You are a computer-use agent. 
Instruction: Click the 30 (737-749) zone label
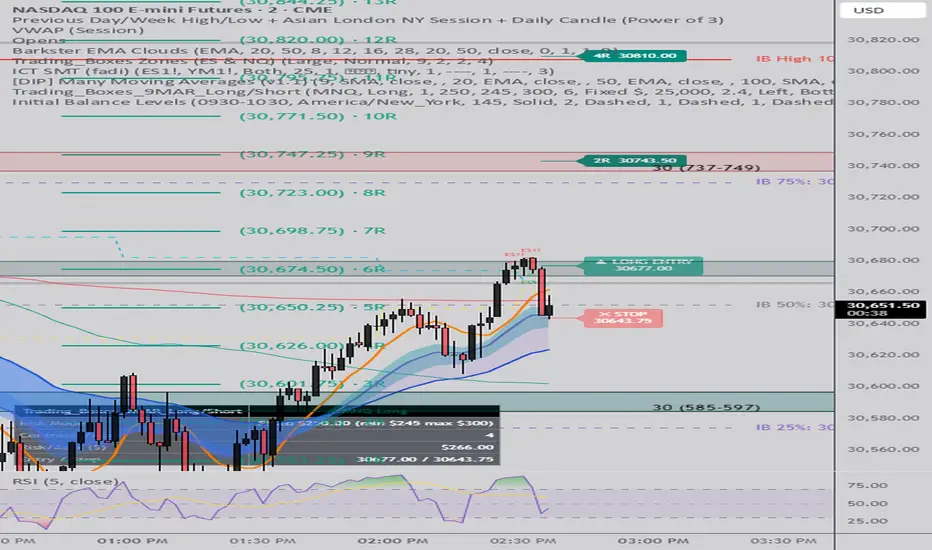coord(706,168)
